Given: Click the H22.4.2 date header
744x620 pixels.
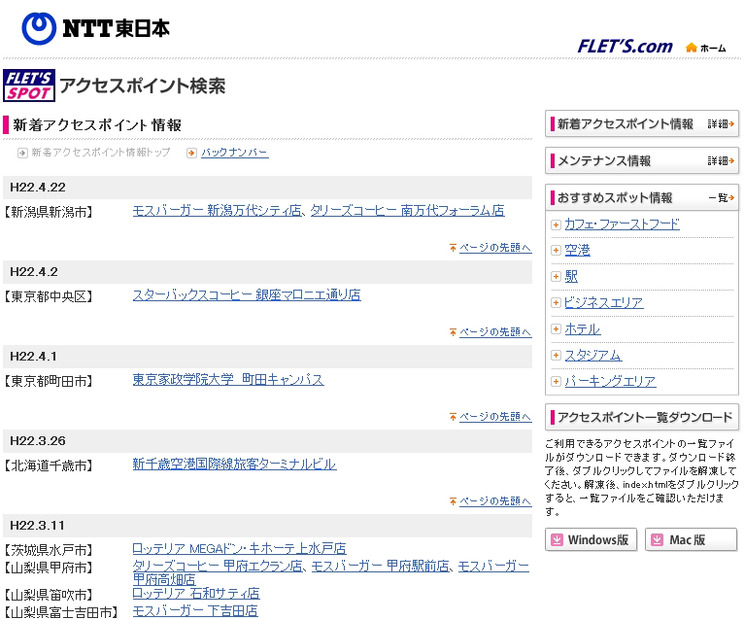Looking at the screenshot, I should pyautogui.click(x=267, y=272).
